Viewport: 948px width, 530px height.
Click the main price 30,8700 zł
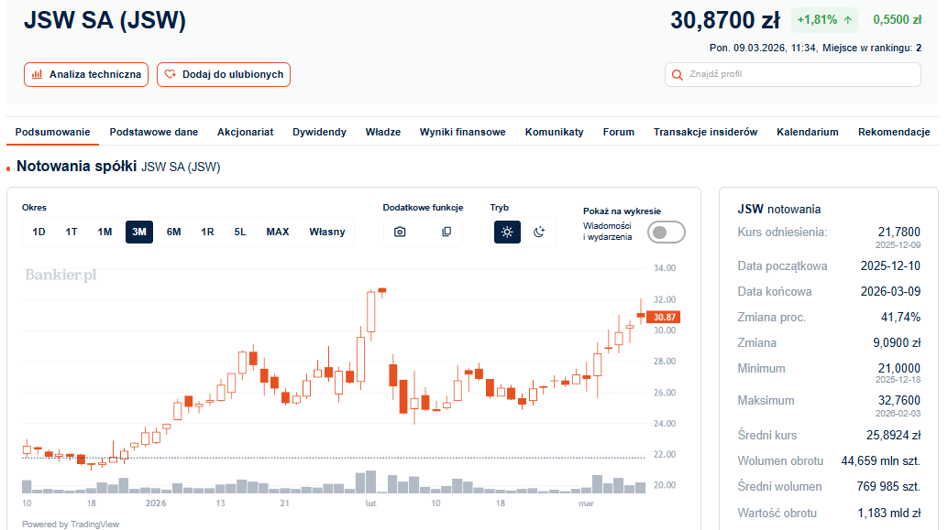coord(725,21)
